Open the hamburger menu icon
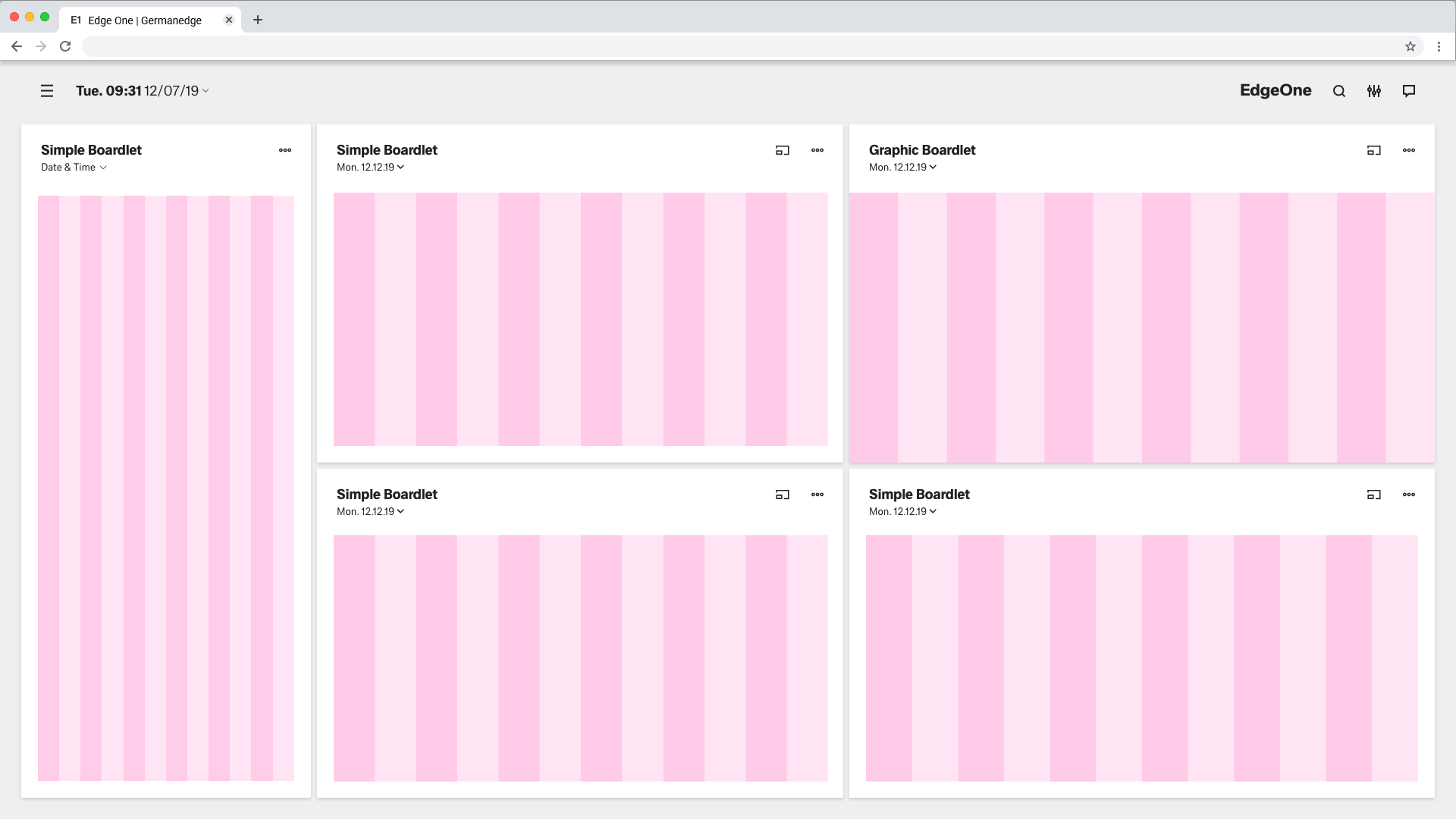1456x819 pixels. (x=47, y=91)
